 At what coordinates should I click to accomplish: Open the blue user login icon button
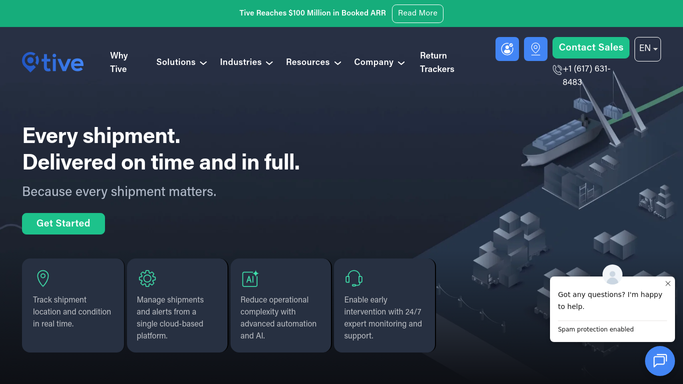[507, 49]
